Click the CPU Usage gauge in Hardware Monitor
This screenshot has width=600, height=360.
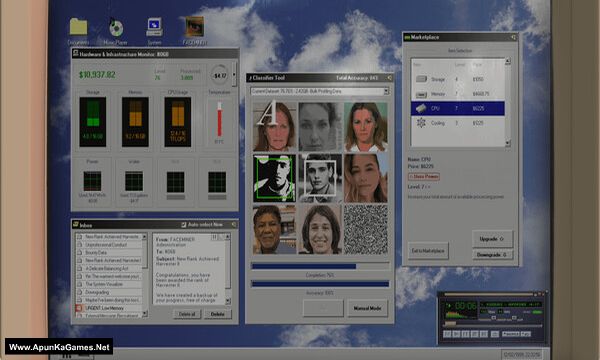[178, 122]
